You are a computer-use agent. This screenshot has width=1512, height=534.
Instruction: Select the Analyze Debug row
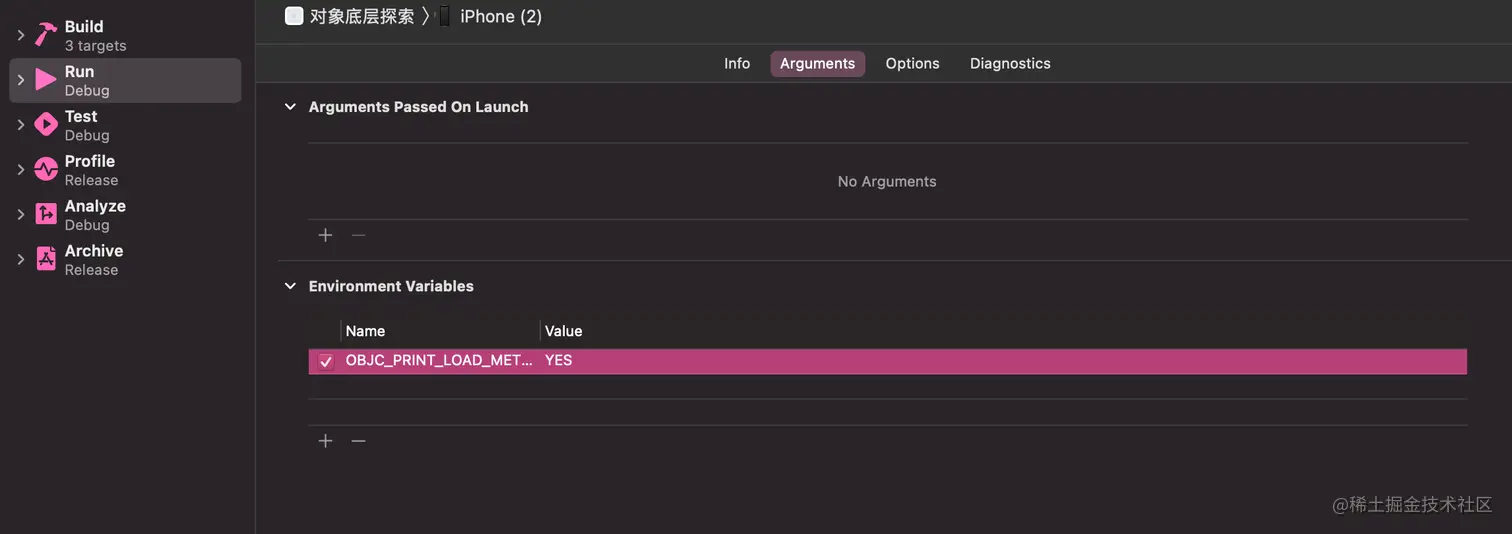(125, 214)
